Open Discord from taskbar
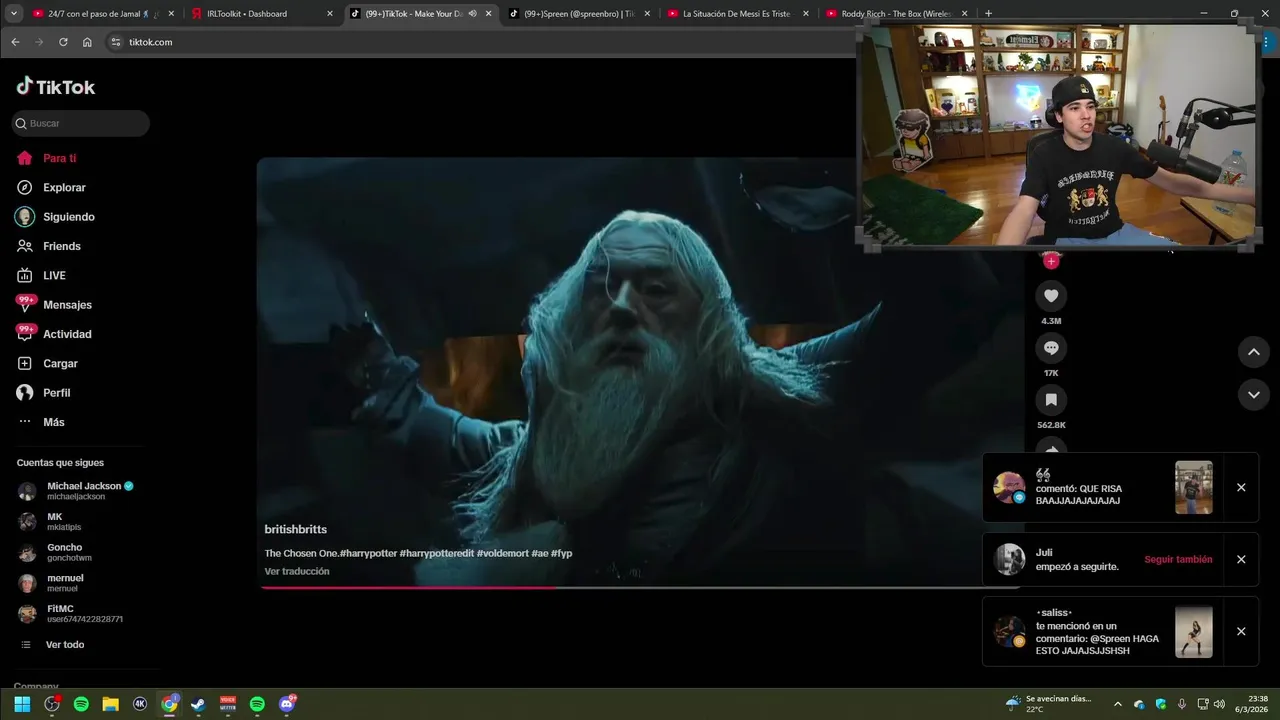This screenshot has width=1280, height=720. 287,704
